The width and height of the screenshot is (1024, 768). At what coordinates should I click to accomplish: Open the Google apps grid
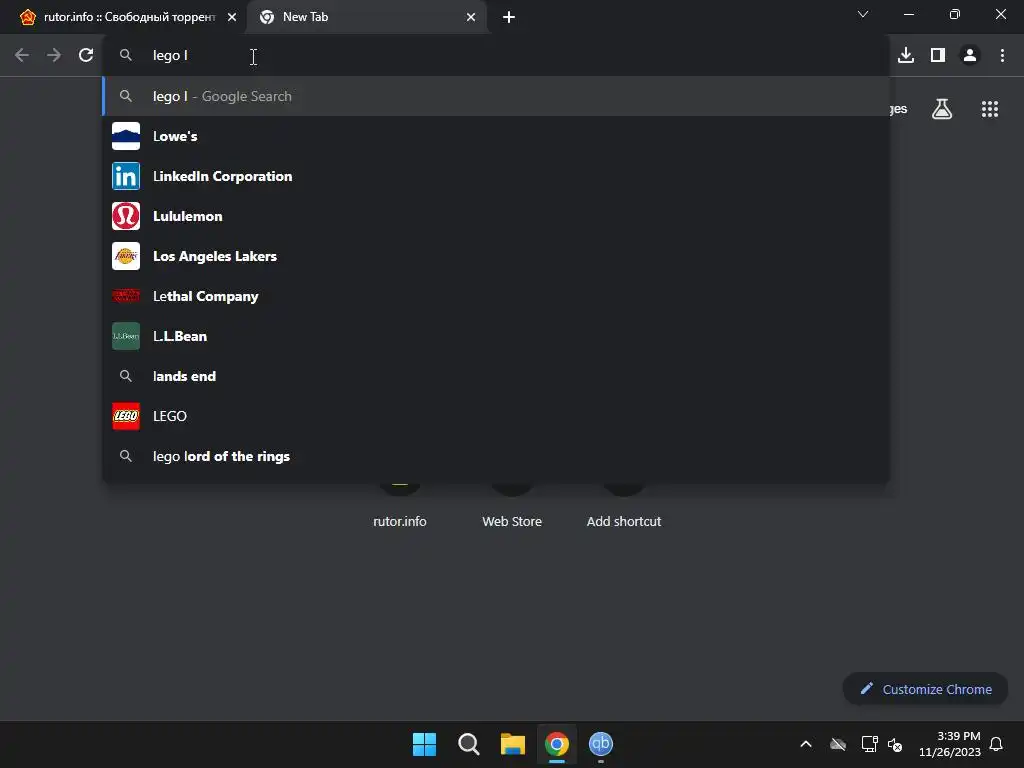coord(990,109)
